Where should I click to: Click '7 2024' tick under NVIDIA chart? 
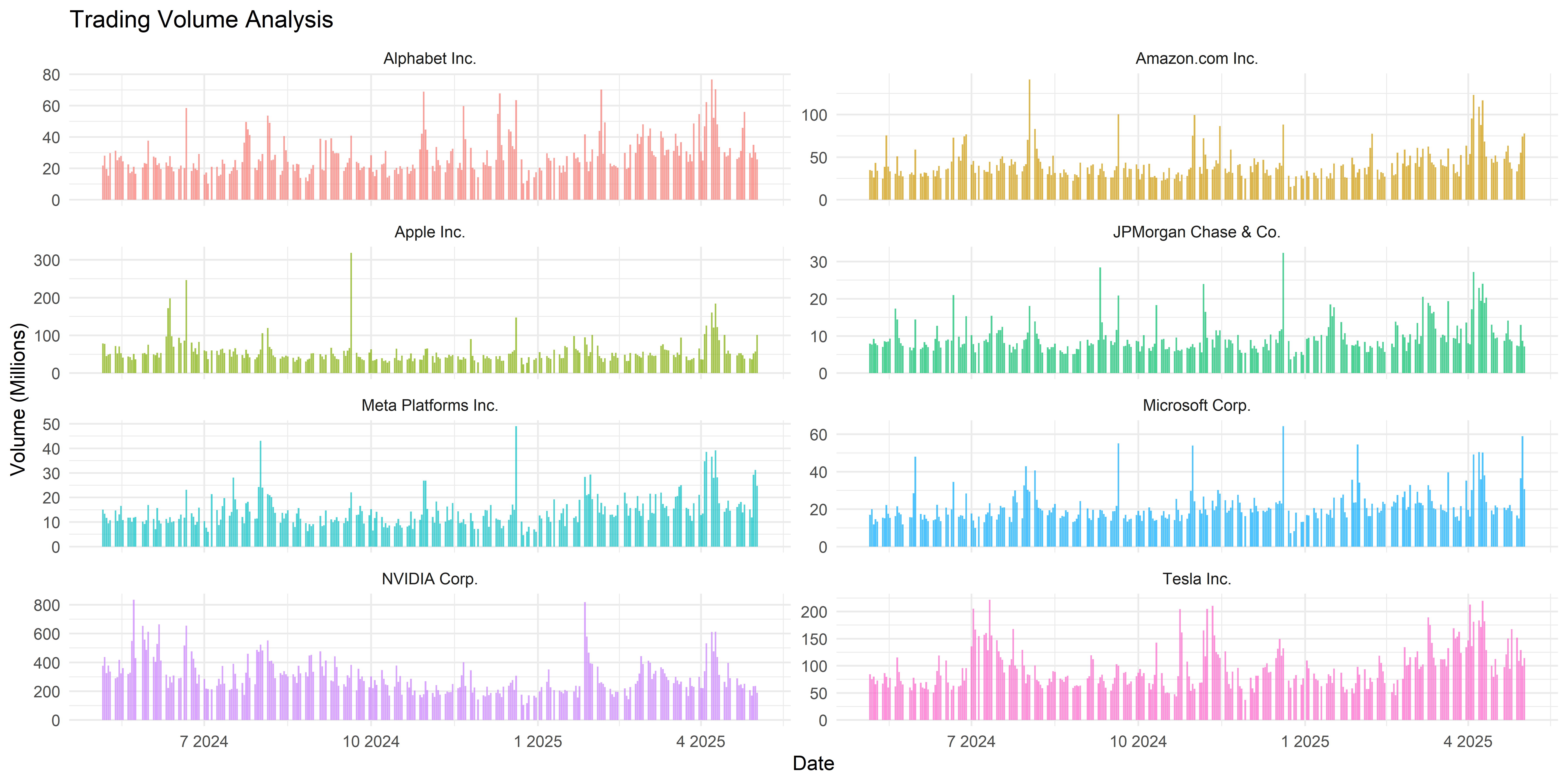point(204,741)
